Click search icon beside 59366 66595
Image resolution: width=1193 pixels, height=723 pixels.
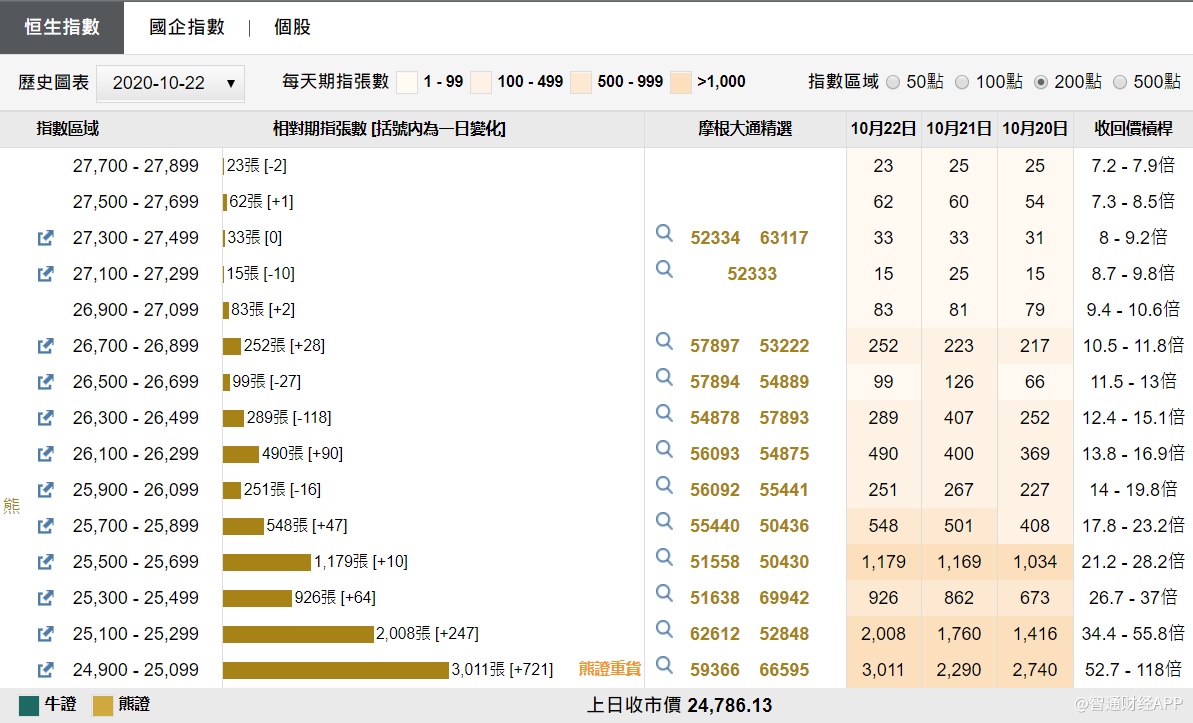click(x=664, y=665)
